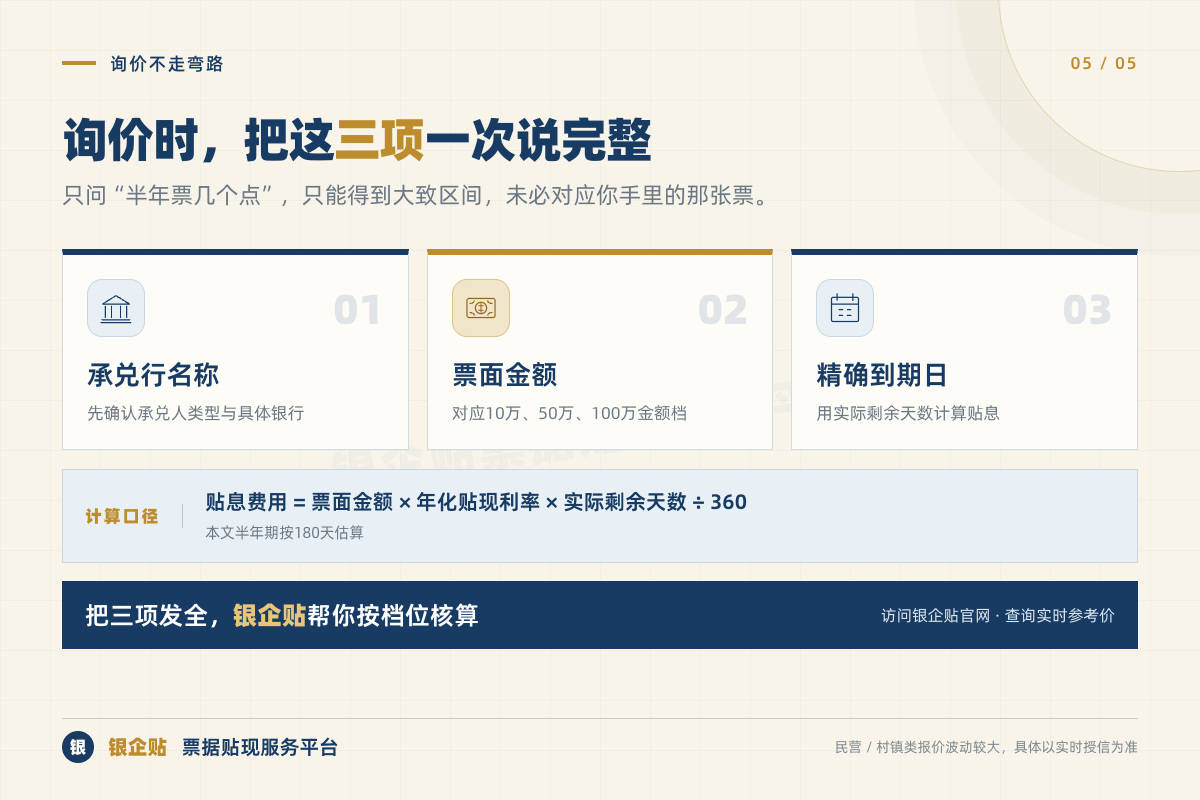Viewport: 1200px width, 800px height.
Task: Click the text 用实际剩余天数计算贴息
Action: coord(908,413)
